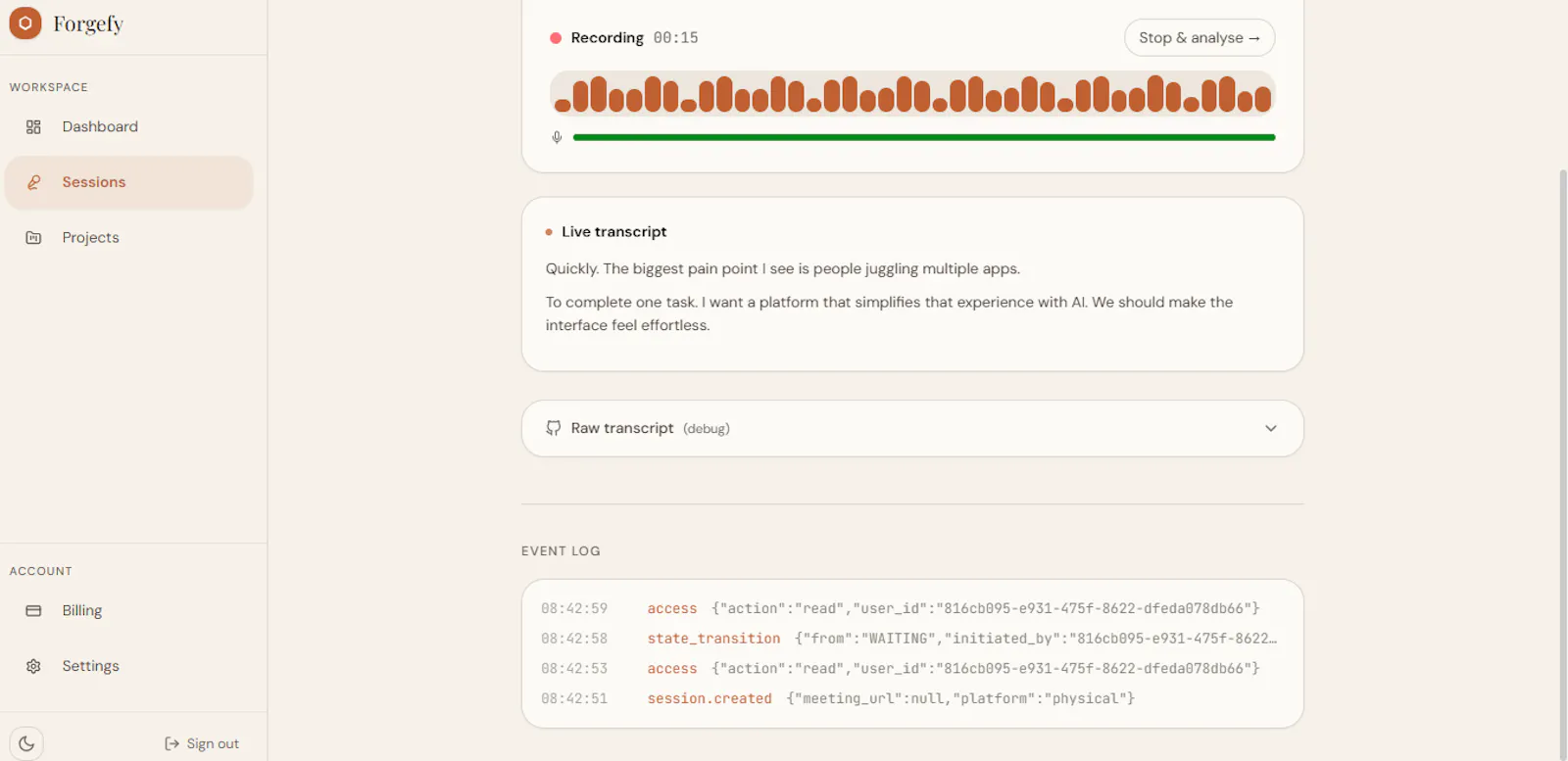Image resolution: width=1568 pixels, height=761 pixels.
Task: Click the session.created JSON payload
Action: [960, 698]
